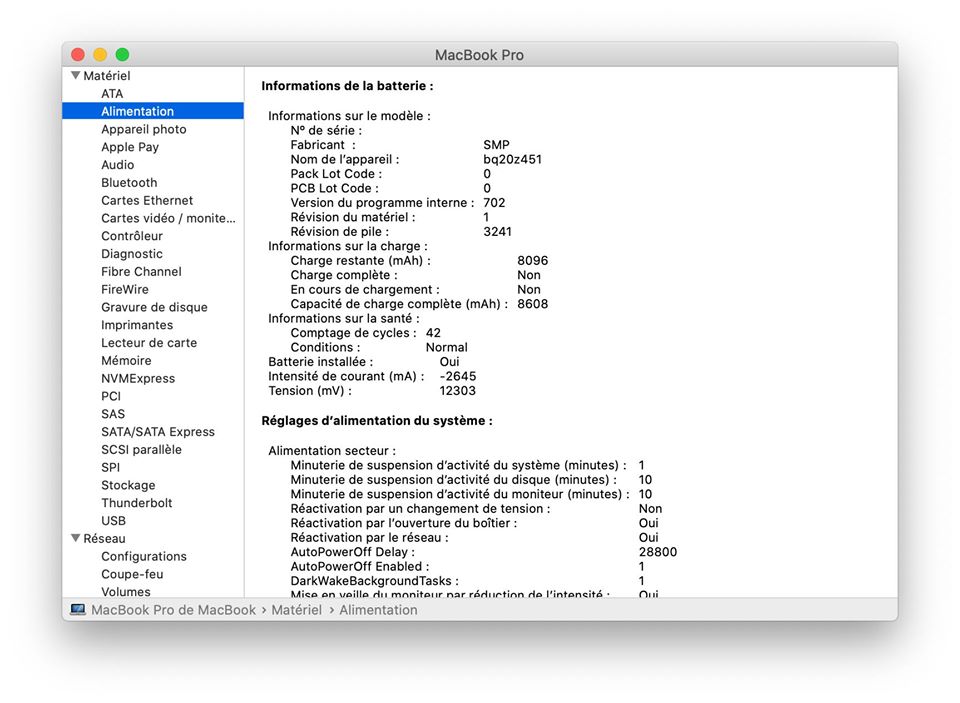Image resolution: width=960 pixels, height=703 pixels.
Task: Click the Conditions value Normal
Action: 446,347
